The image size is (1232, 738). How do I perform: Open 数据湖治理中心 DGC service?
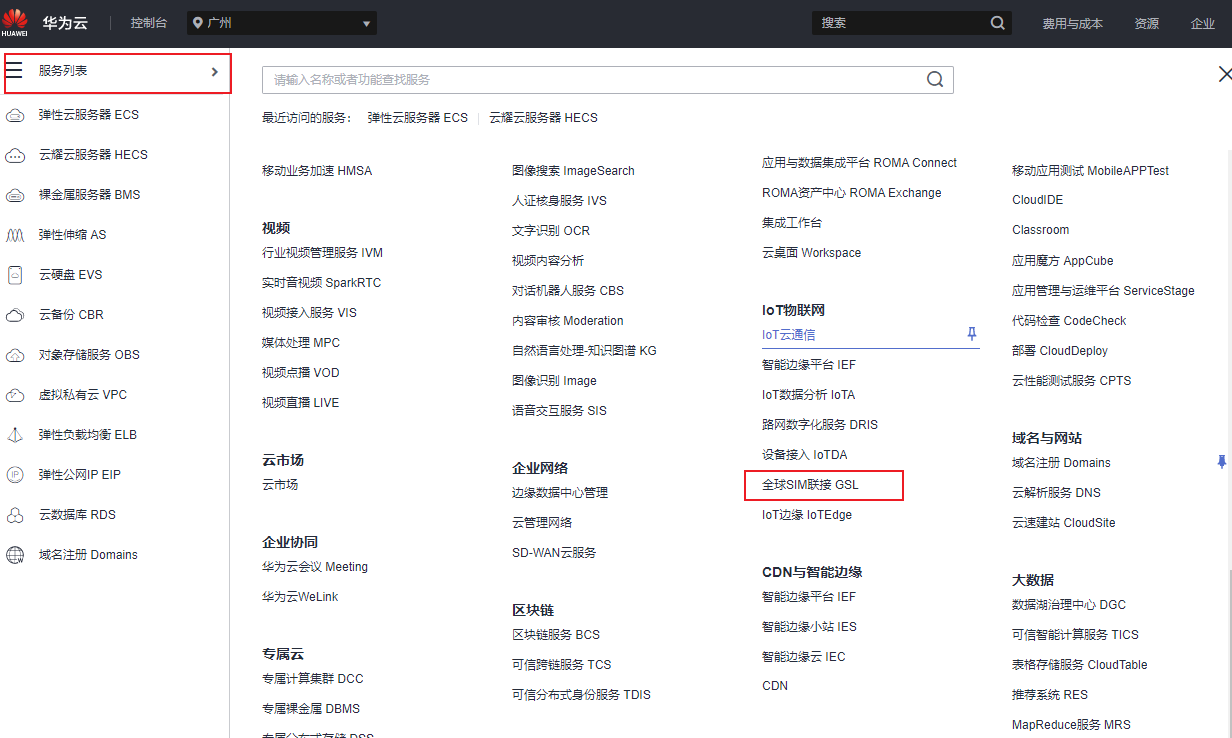point(1069,605)
